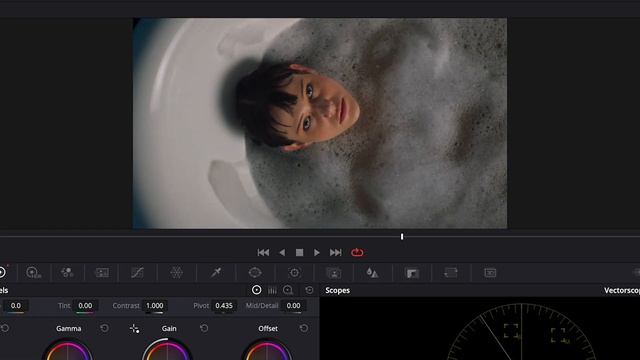Reset the Offset wheel
640x360 pixels.
click(304, 328)
